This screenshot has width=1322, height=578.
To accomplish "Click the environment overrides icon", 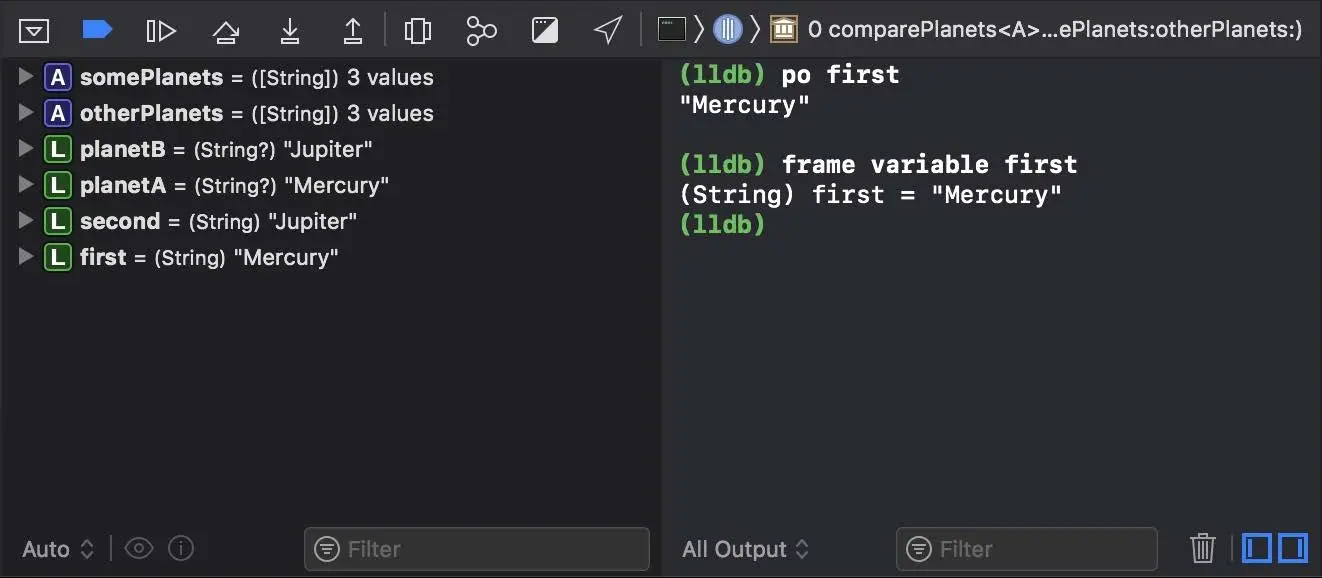I will tap(545, 31).
